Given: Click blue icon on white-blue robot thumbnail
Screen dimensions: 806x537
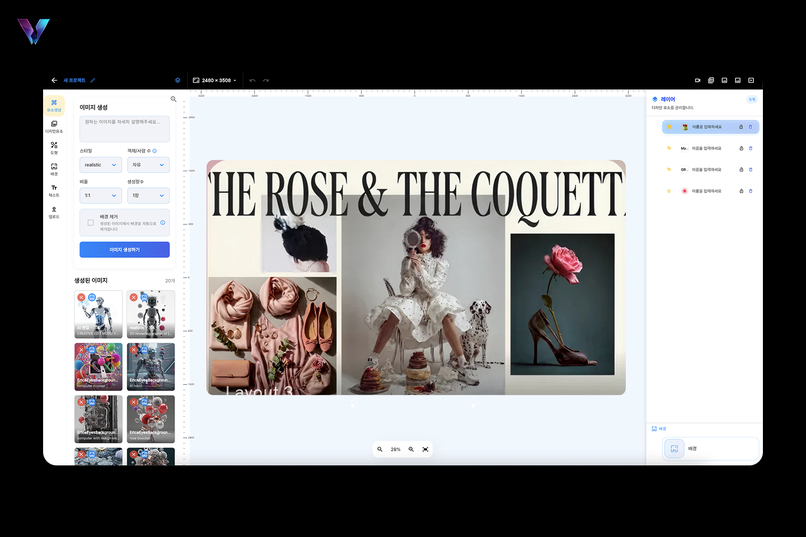Looking at the screenshot, I should [91, 297].
